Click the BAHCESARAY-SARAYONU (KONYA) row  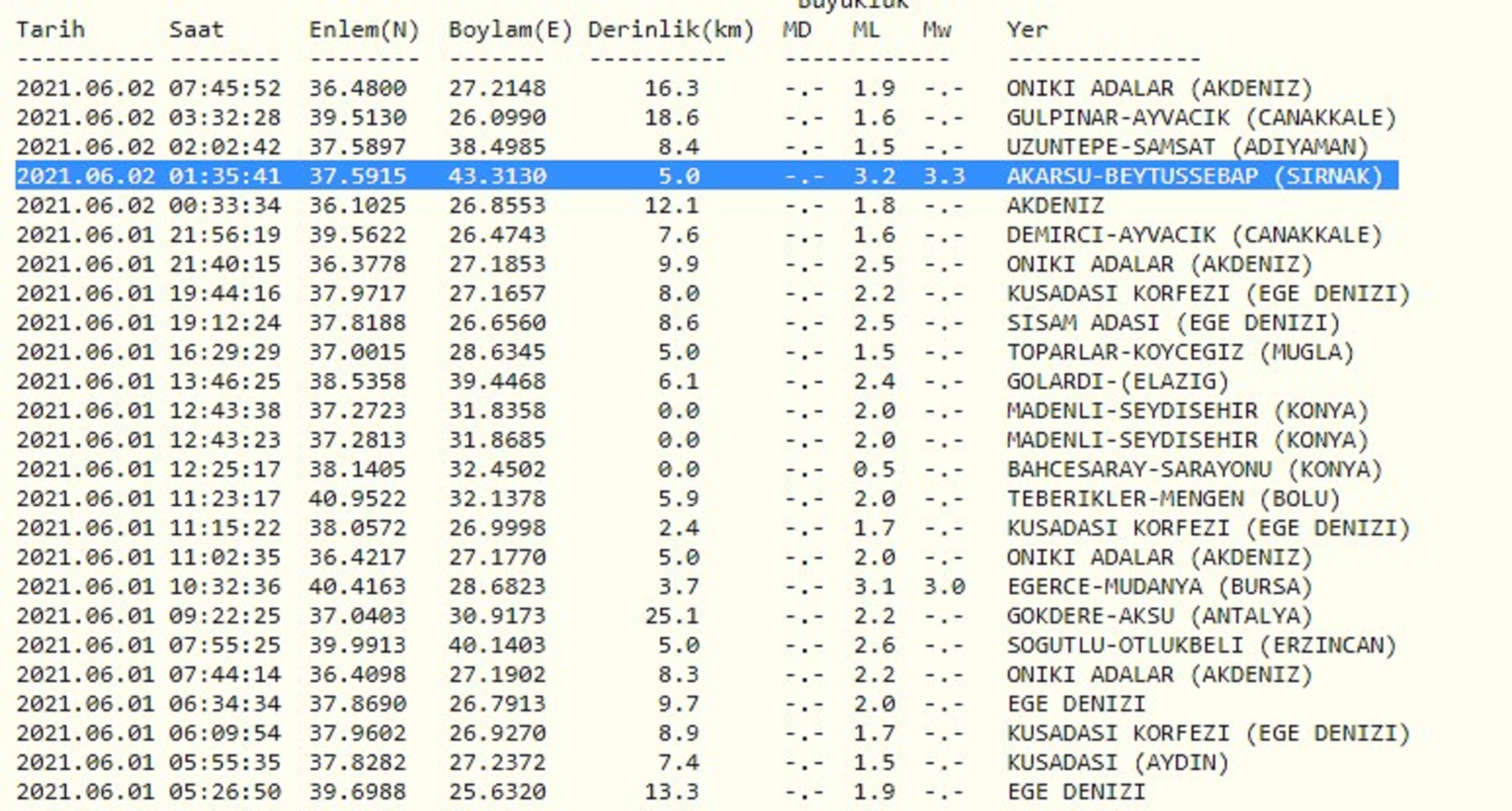(1195, 469)
